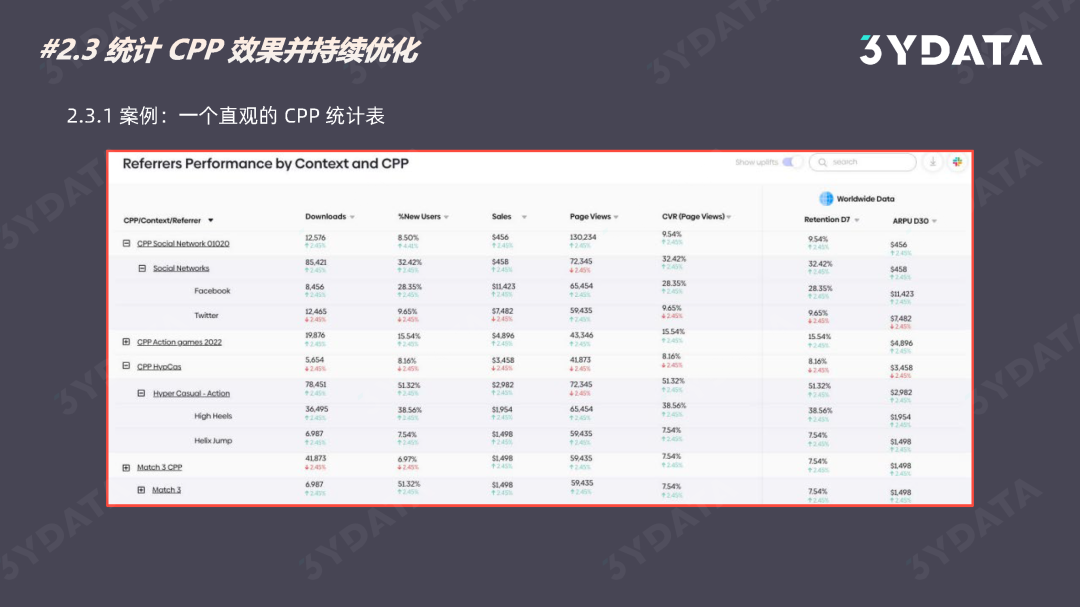Click the Downloads value 78,451
This screenshot has height=607, width=1080.
[315, 385]
